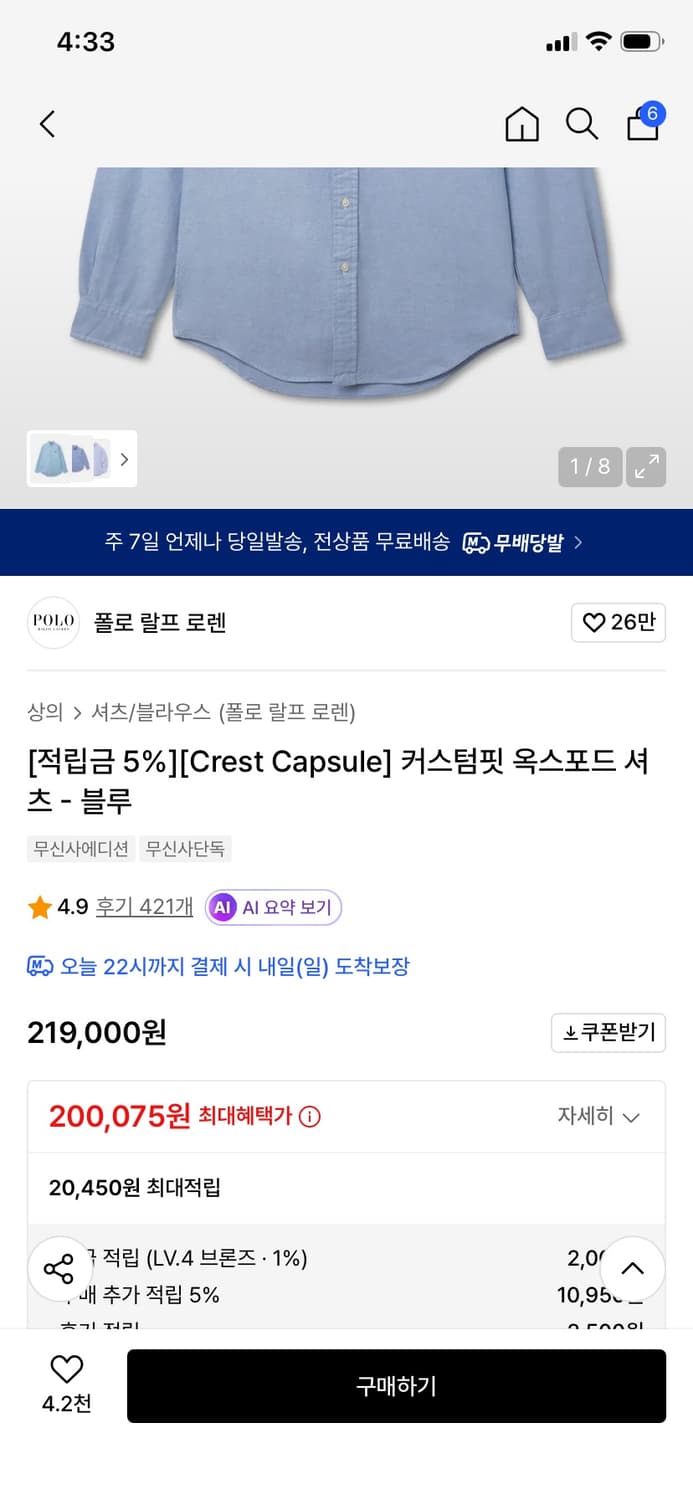
Task: Open the 후기 421개 reviews link
Action: click(x=143, y=906)
